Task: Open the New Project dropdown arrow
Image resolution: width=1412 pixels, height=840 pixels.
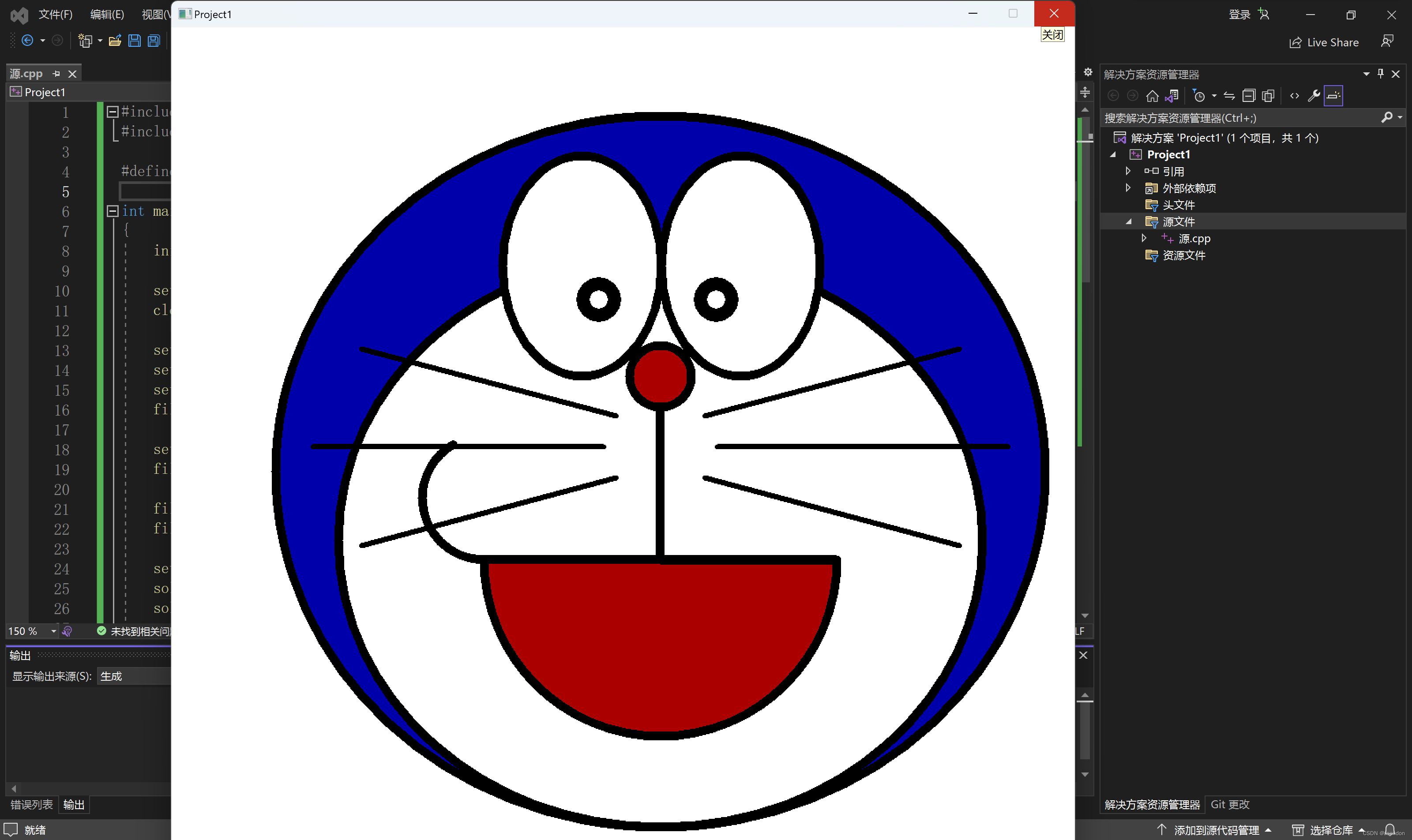Action: (100, 41)
